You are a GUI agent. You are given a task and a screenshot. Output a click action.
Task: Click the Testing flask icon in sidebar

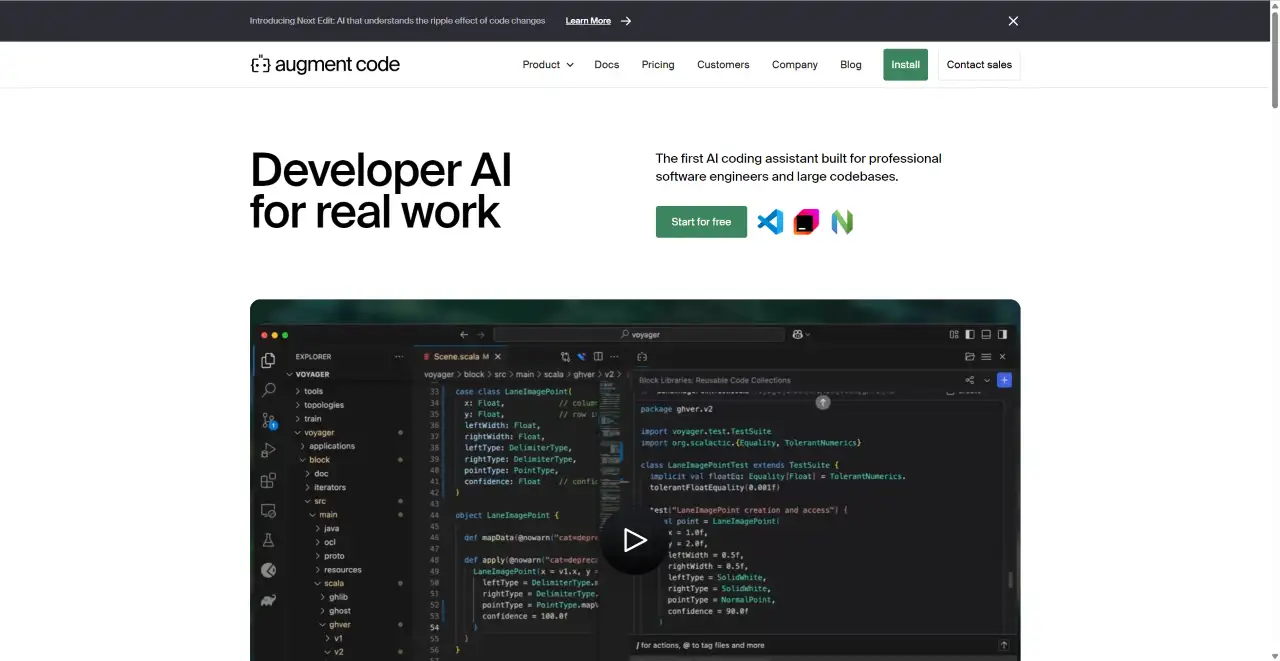[x=268, y=540]
